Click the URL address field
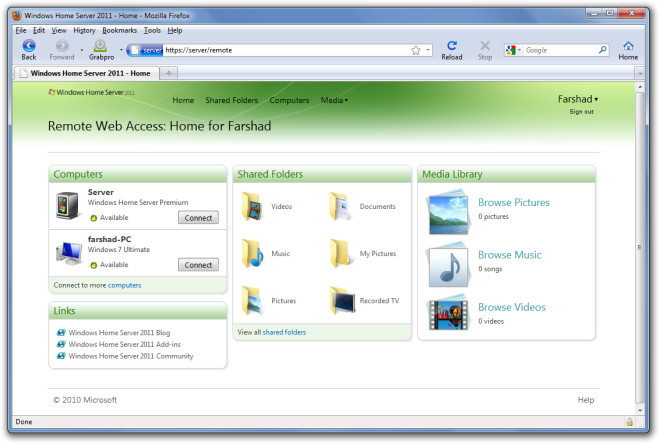The height and width of the screenshot is (444, 660). pyautogui.click(x=286, y=50)
